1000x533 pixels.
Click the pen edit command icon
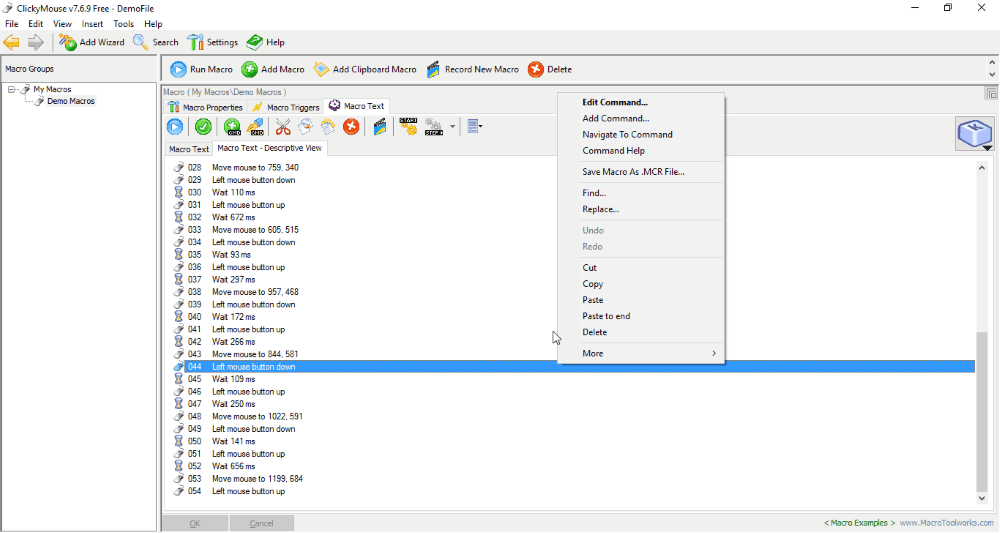[255, 127]
